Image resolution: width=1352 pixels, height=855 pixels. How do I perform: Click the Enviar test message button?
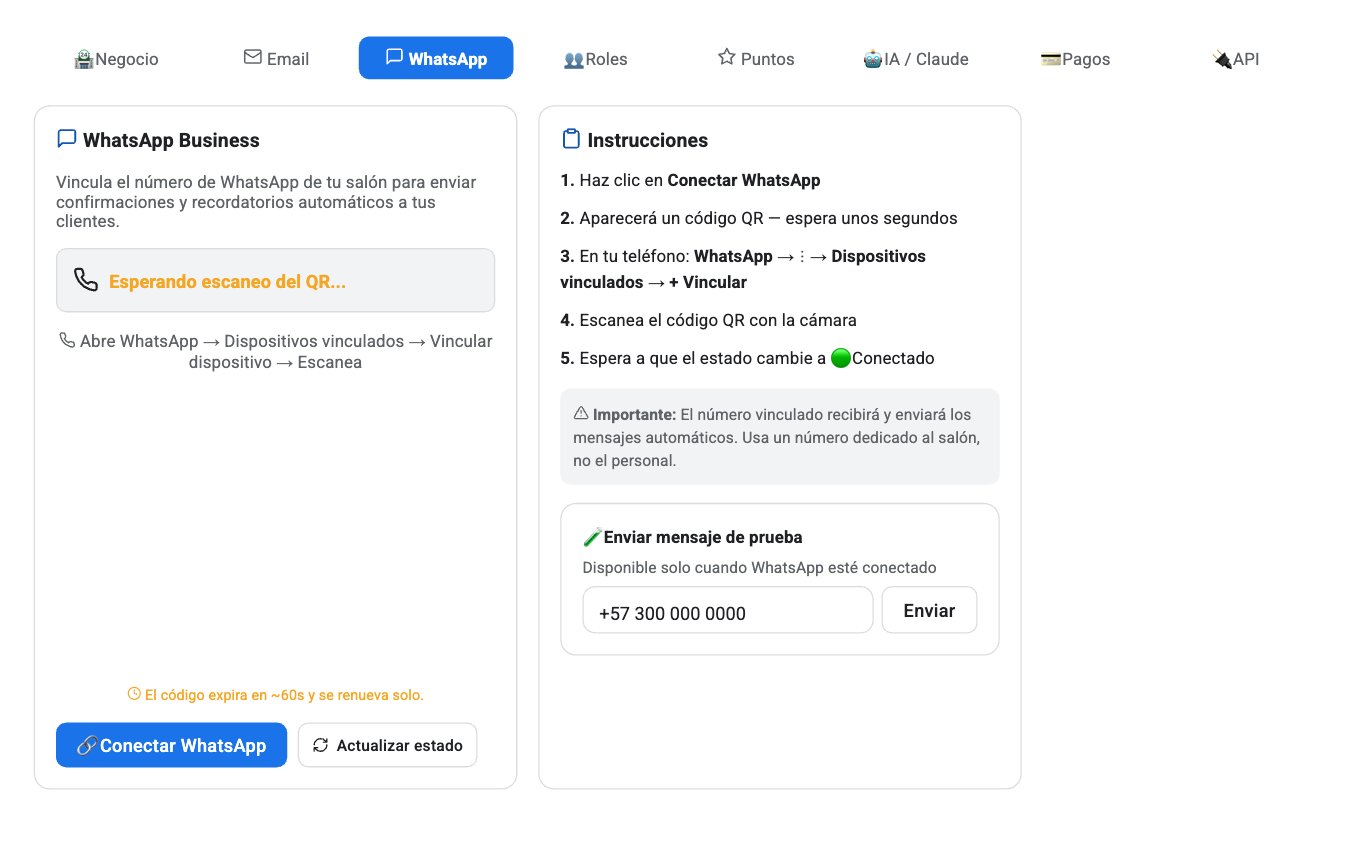pyautogui.click(x=929, y=610)
